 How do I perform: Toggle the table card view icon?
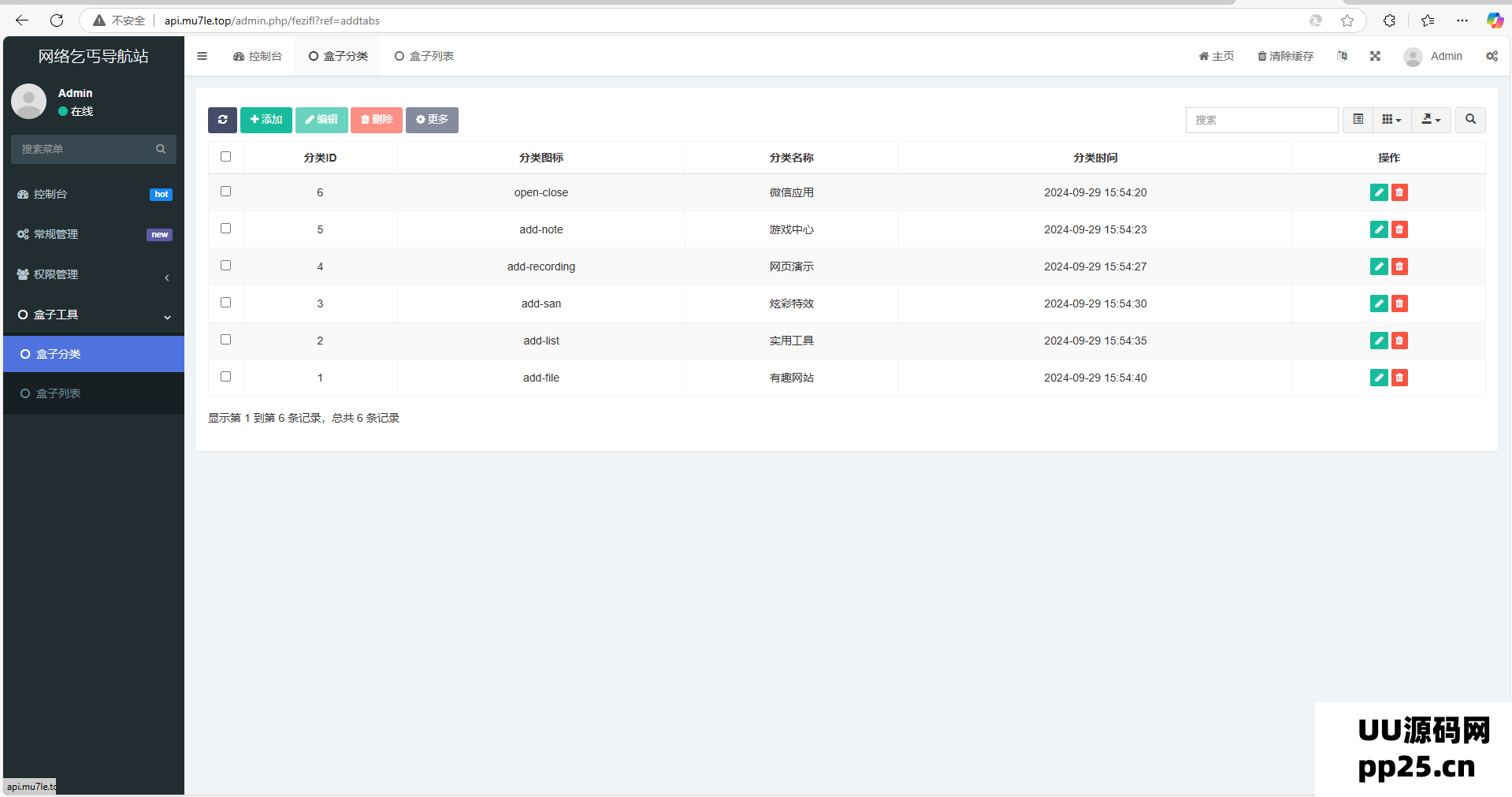[1358, 120]
